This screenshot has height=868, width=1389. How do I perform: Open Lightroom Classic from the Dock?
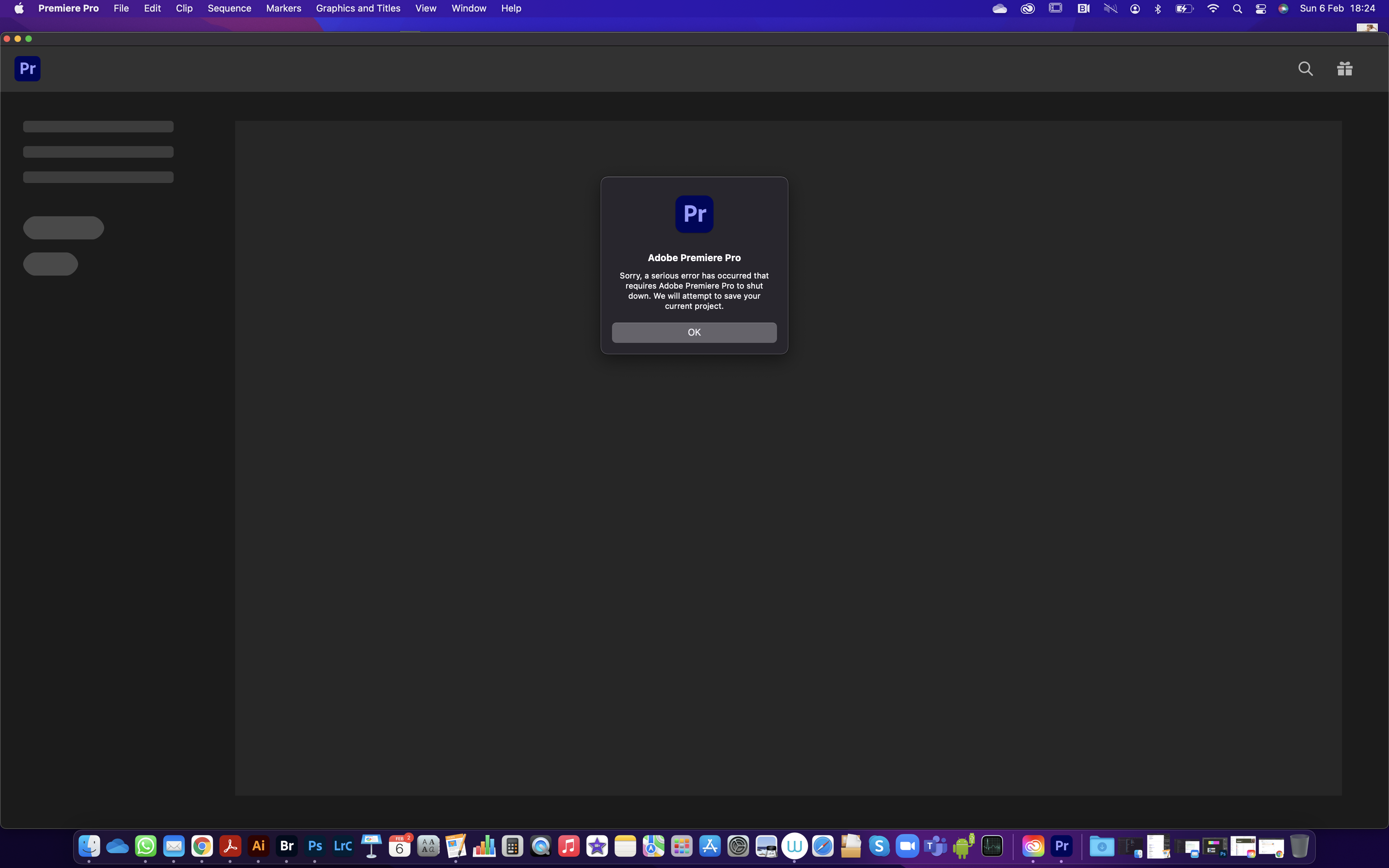343,846
